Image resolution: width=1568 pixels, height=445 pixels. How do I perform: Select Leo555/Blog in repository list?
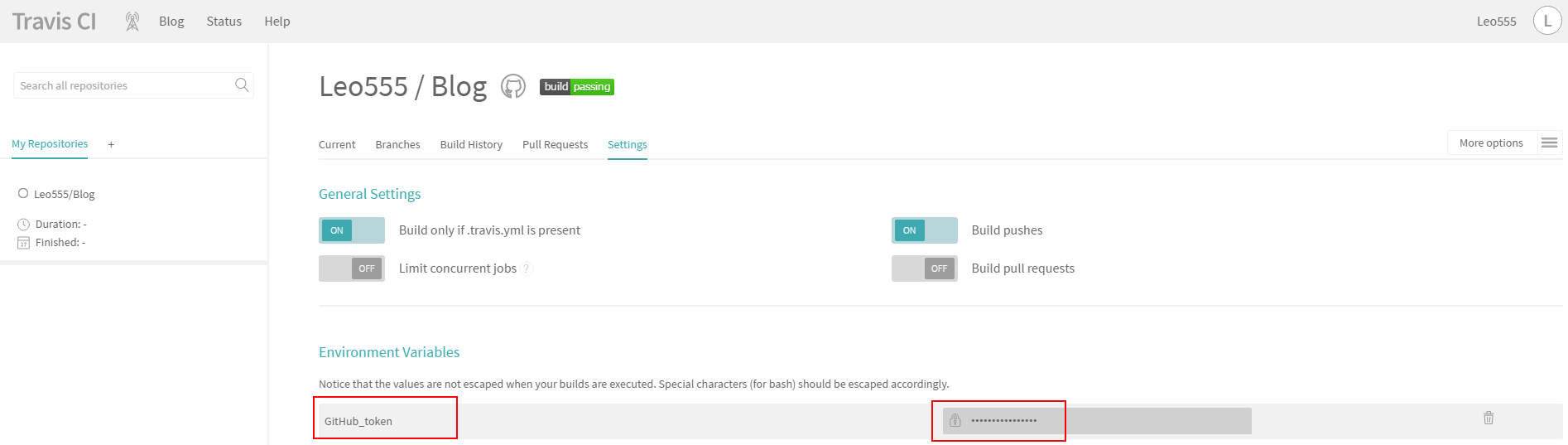pos(64,194)
